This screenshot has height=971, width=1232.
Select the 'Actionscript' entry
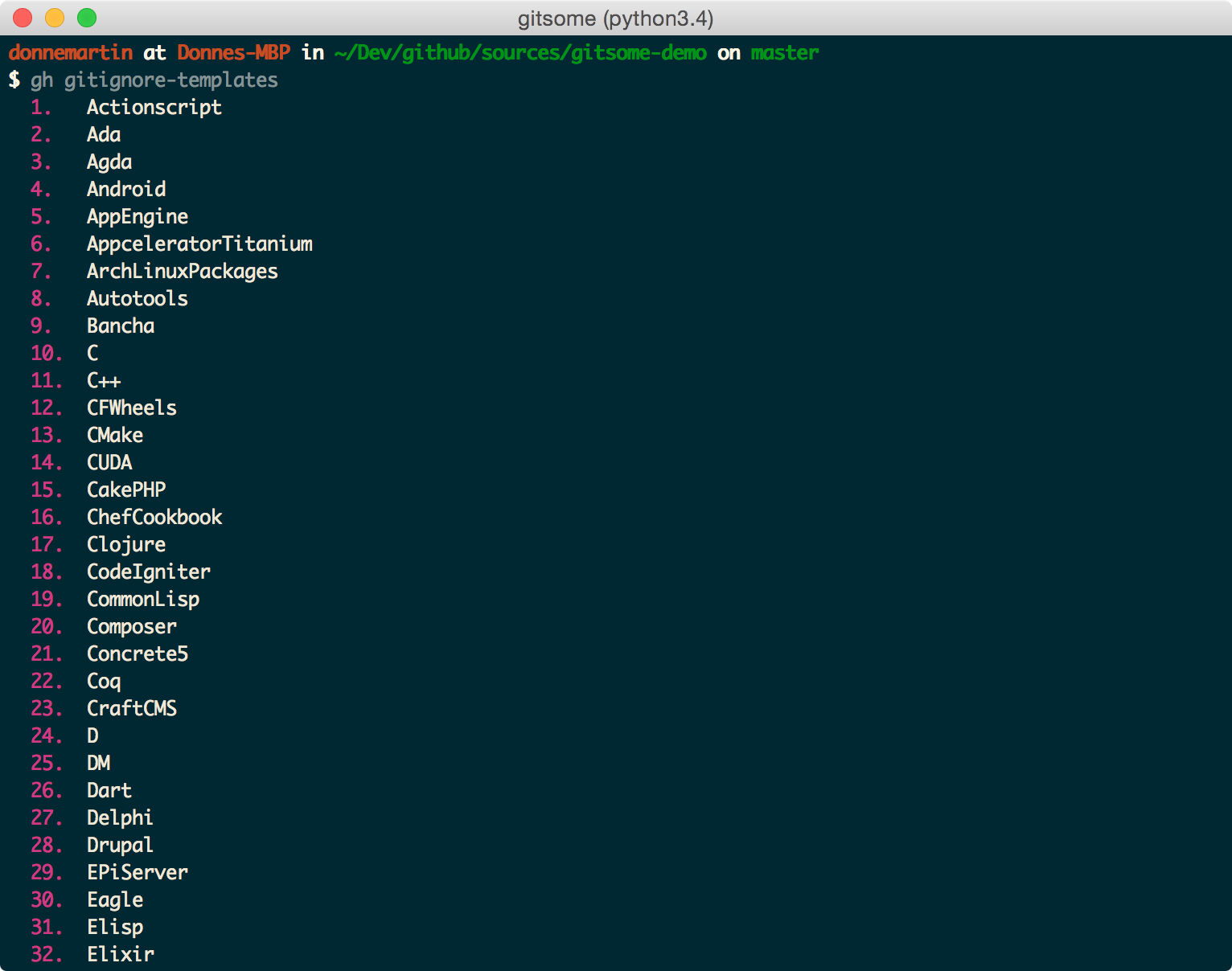154,108
